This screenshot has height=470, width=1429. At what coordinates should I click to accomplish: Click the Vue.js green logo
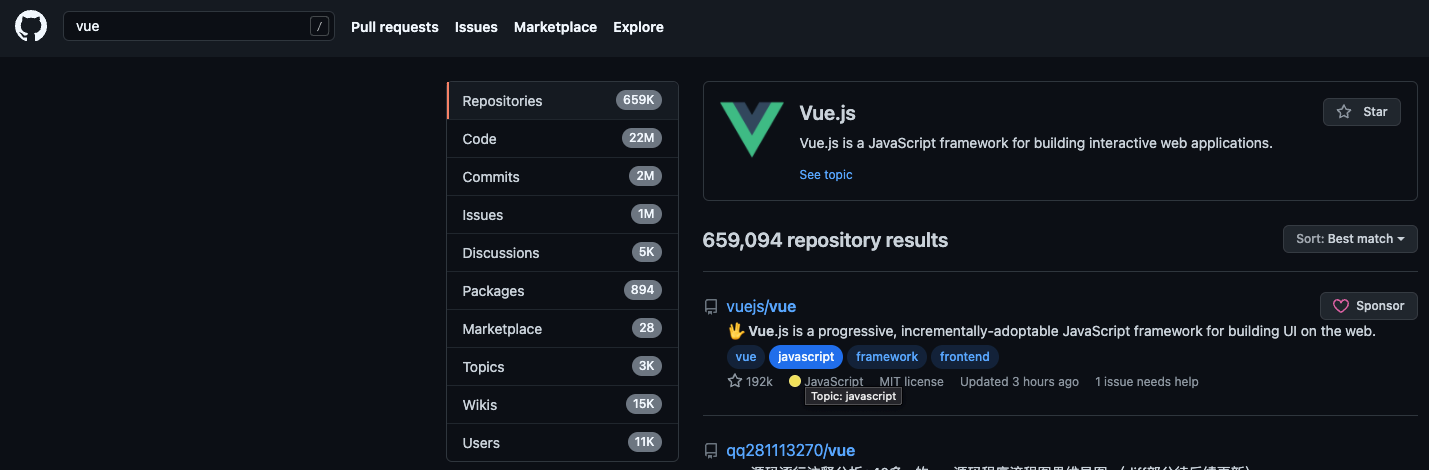(x=753, y=129)
